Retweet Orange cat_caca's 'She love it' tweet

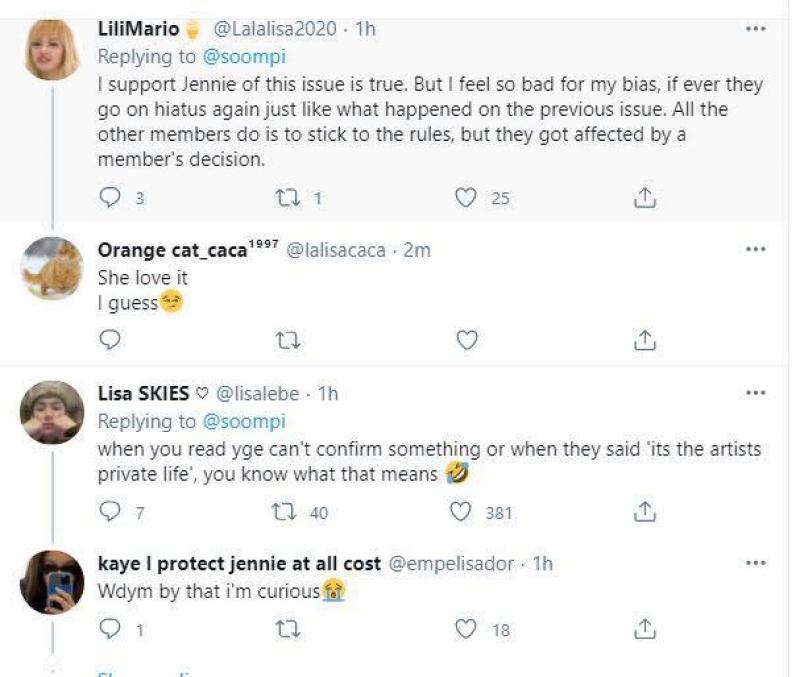[x=287, y=341]
